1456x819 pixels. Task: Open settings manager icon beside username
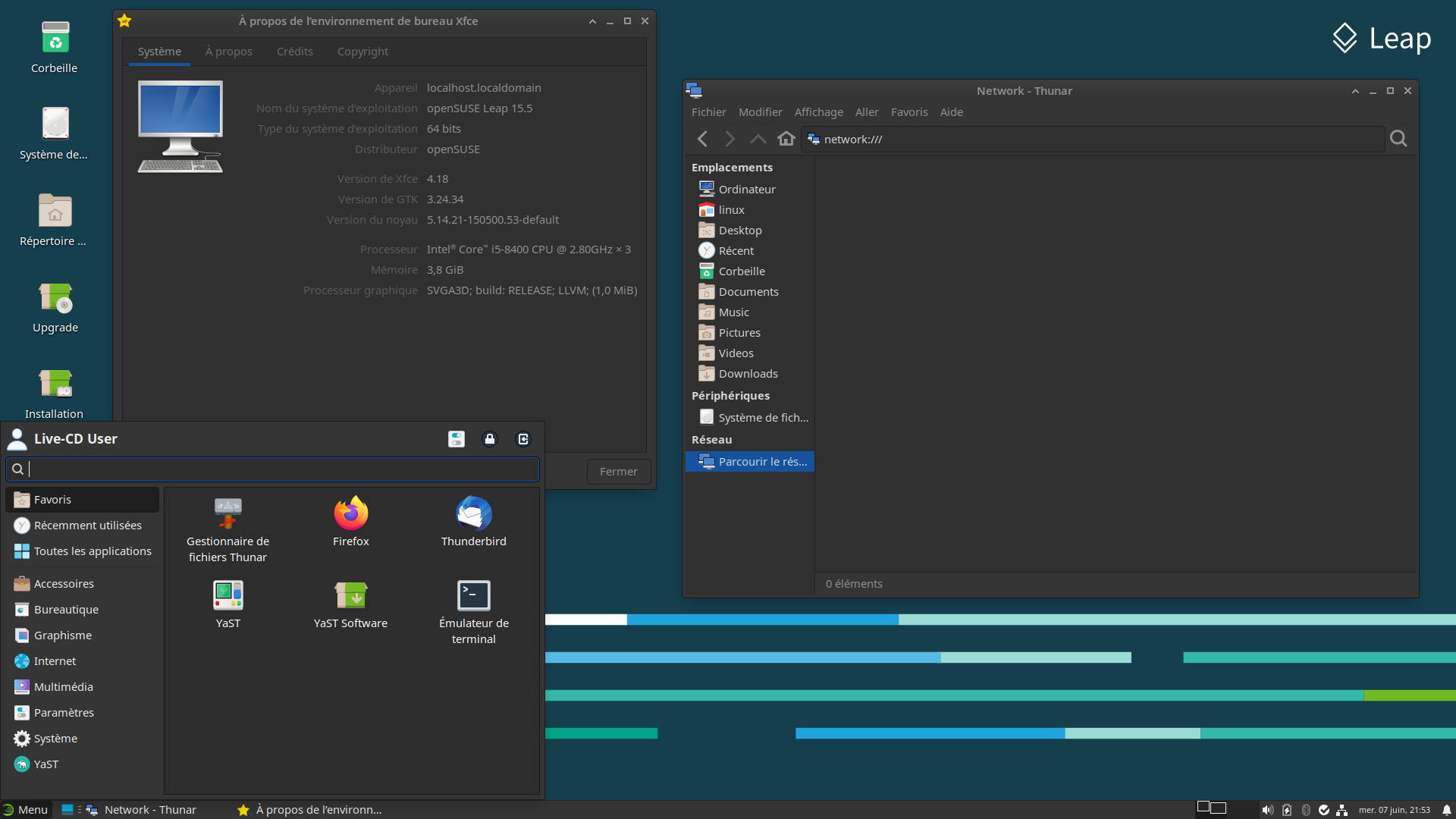tap(457, 439)
